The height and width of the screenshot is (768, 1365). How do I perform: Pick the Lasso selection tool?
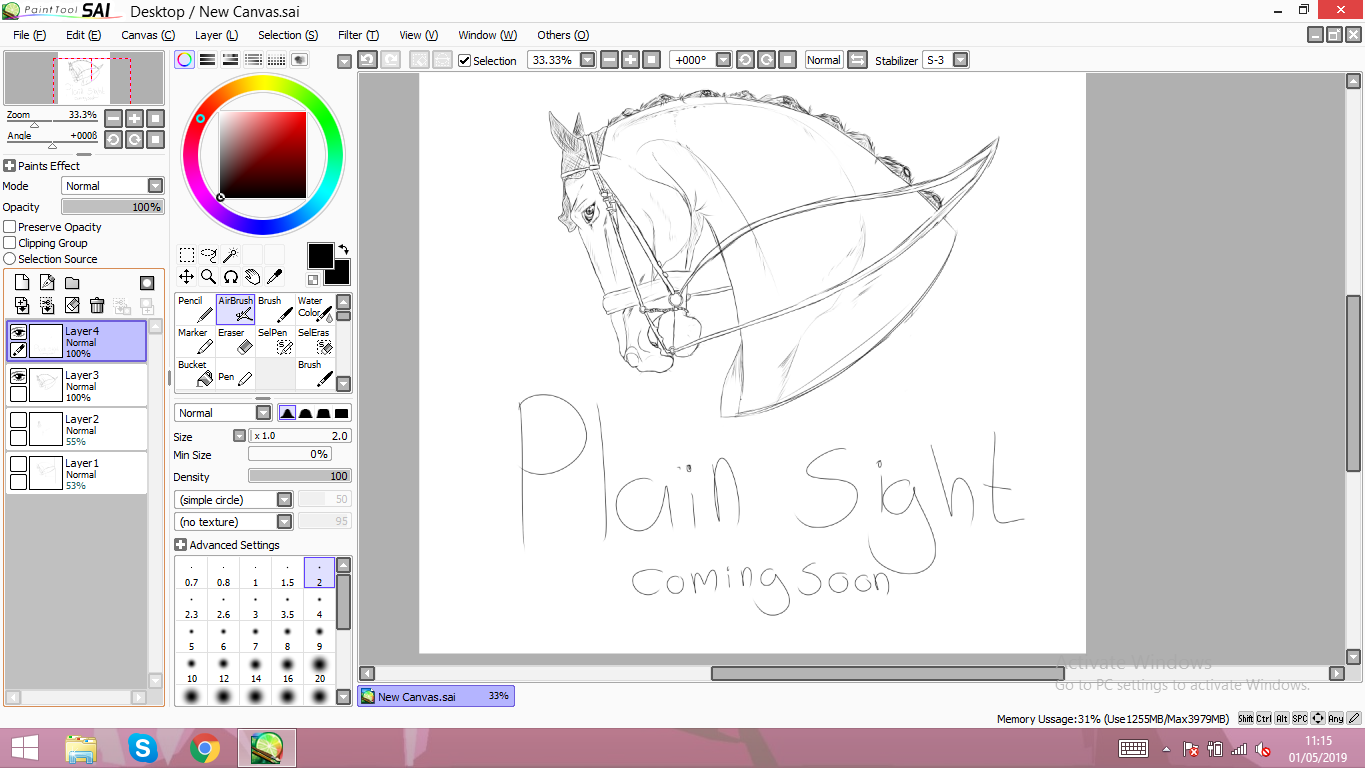208,255
